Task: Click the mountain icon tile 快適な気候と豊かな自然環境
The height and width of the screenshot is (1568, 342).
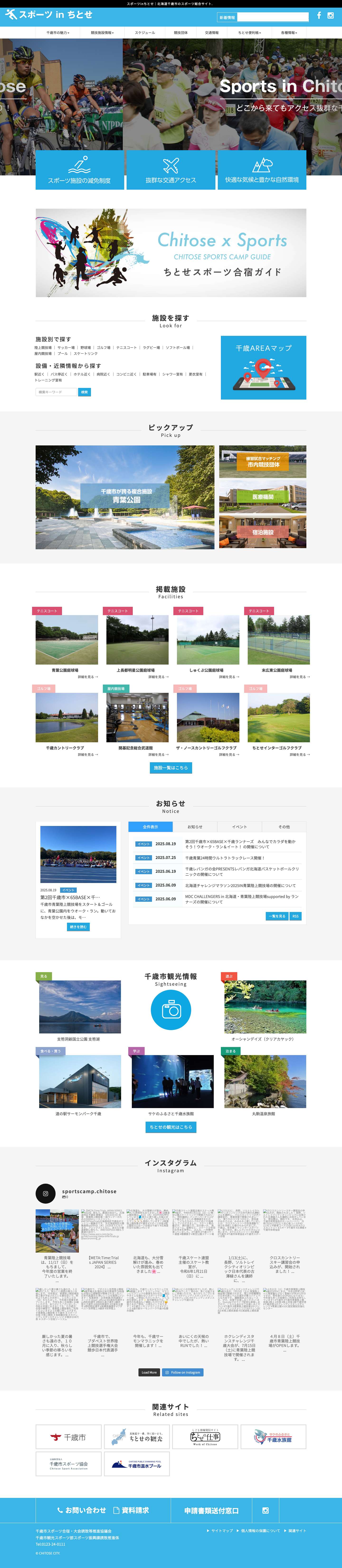Action: click(262, 170)
